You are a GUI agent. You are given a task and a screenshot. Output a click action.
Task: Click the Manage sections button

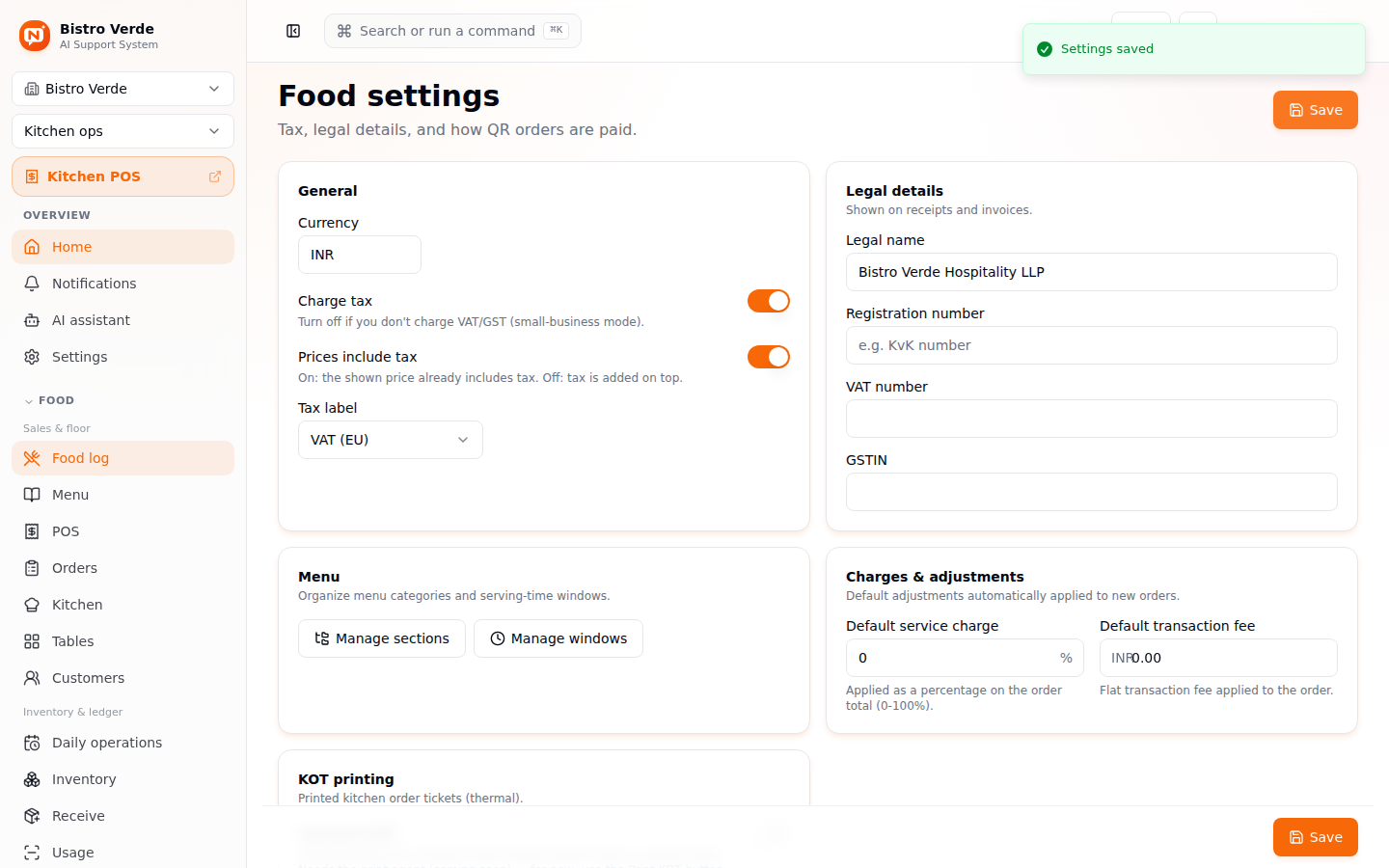point(382,638)
